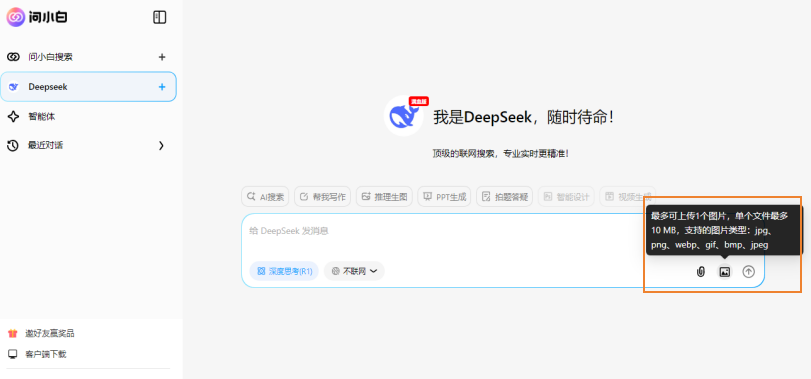Click the DeepSeek whale avatar

pos(404,116)
